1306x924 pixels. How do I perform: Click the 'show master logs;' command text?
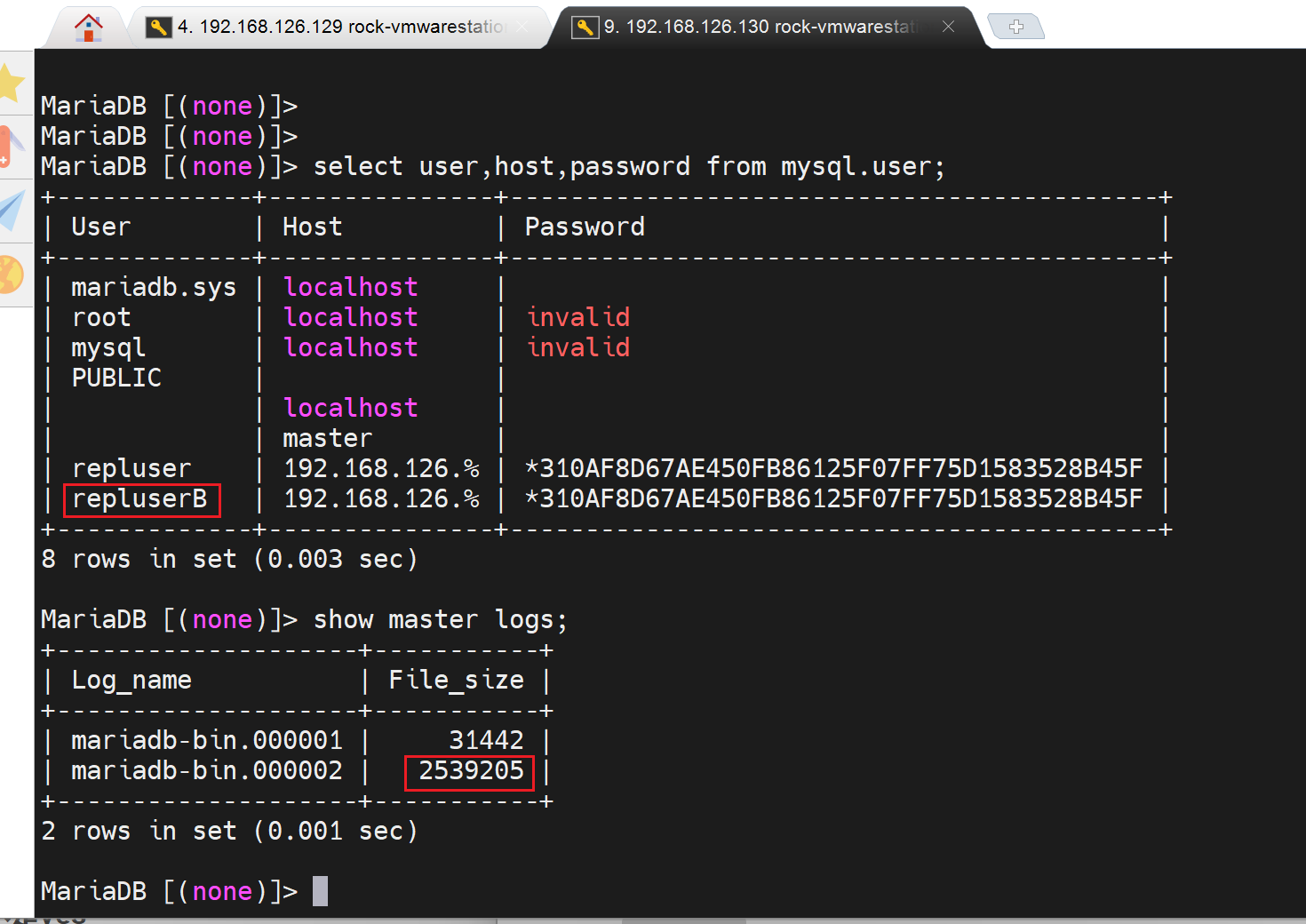[x=440, y=620]
